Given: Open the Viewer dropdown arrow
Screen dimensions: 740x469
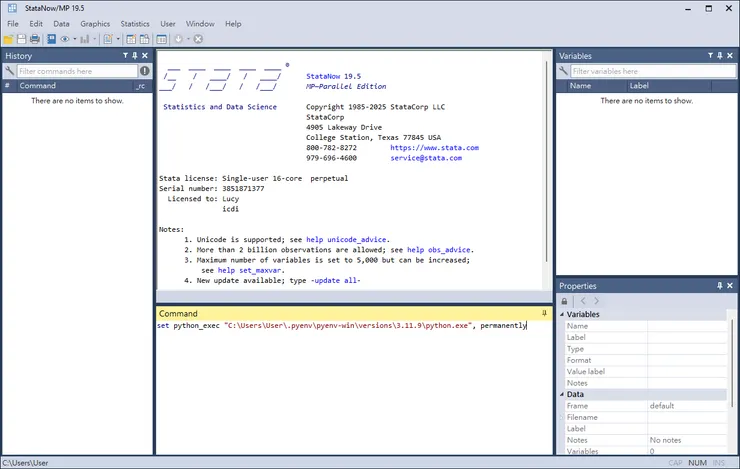Looking at the screenshot, I should point(75,39).
